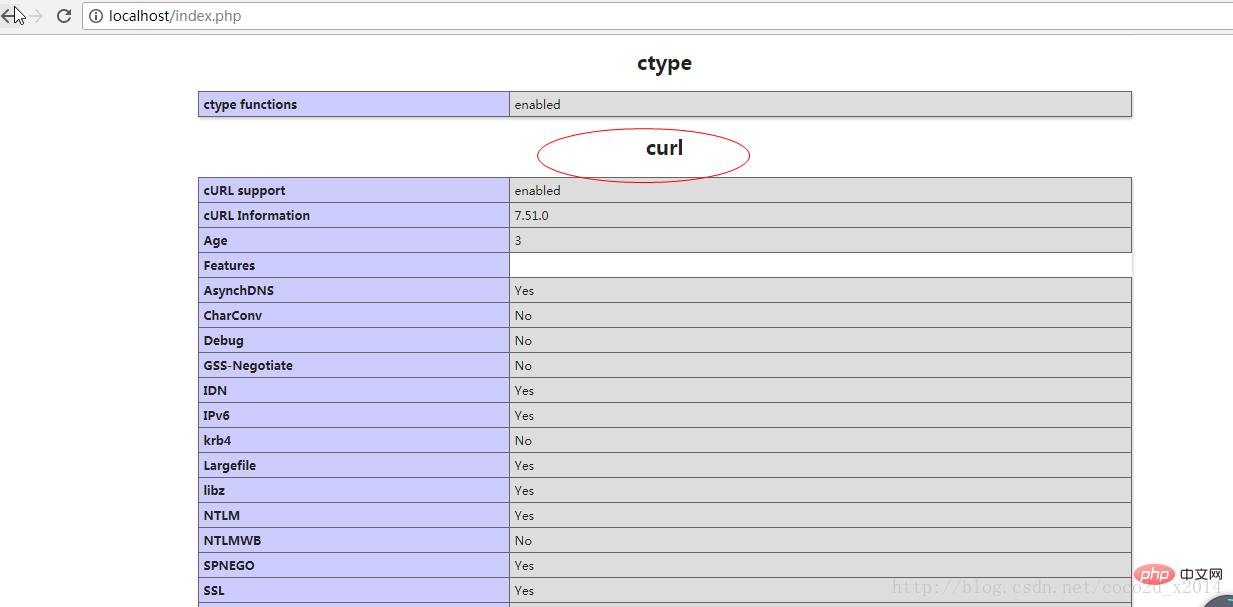1233x607 pixels.
Task: Click the 'Debug' label cell
Action: [354, 340]
